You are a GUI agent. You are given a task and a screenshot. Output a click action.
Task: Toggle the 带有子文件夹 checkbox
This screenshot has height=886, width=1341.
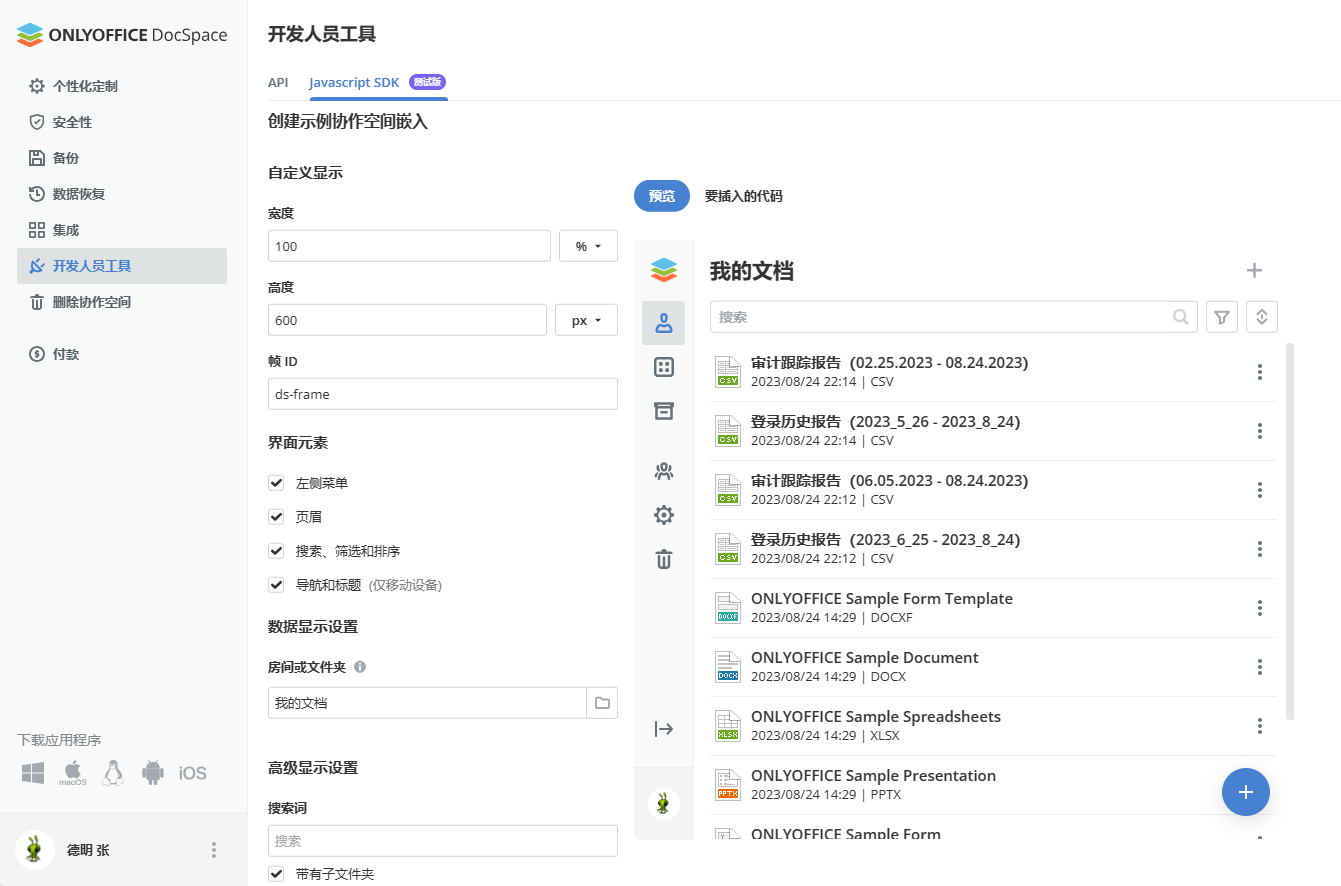click(277, 874)
